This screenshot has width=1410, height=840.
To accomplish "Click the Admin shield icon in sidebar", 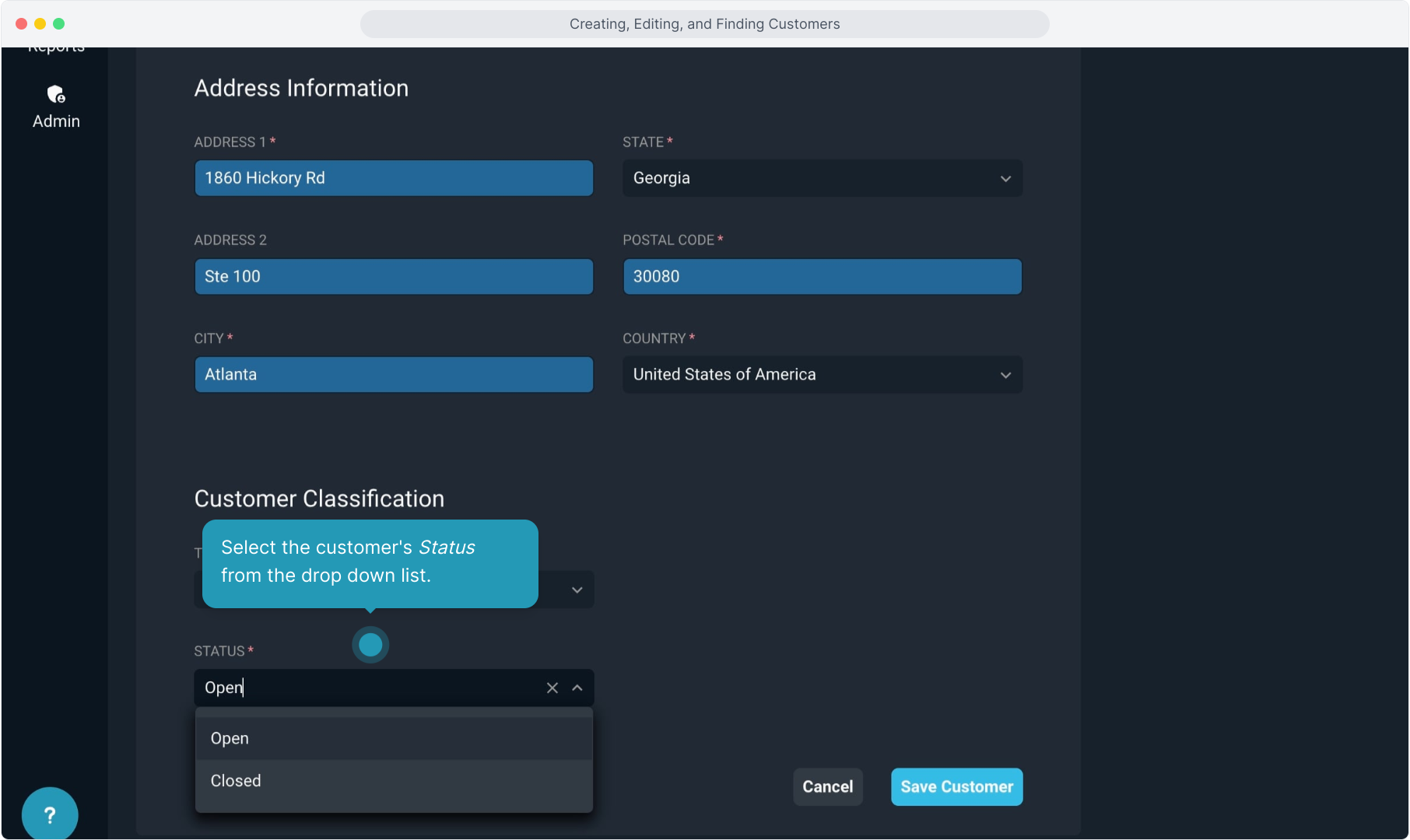I will [56, 95].
